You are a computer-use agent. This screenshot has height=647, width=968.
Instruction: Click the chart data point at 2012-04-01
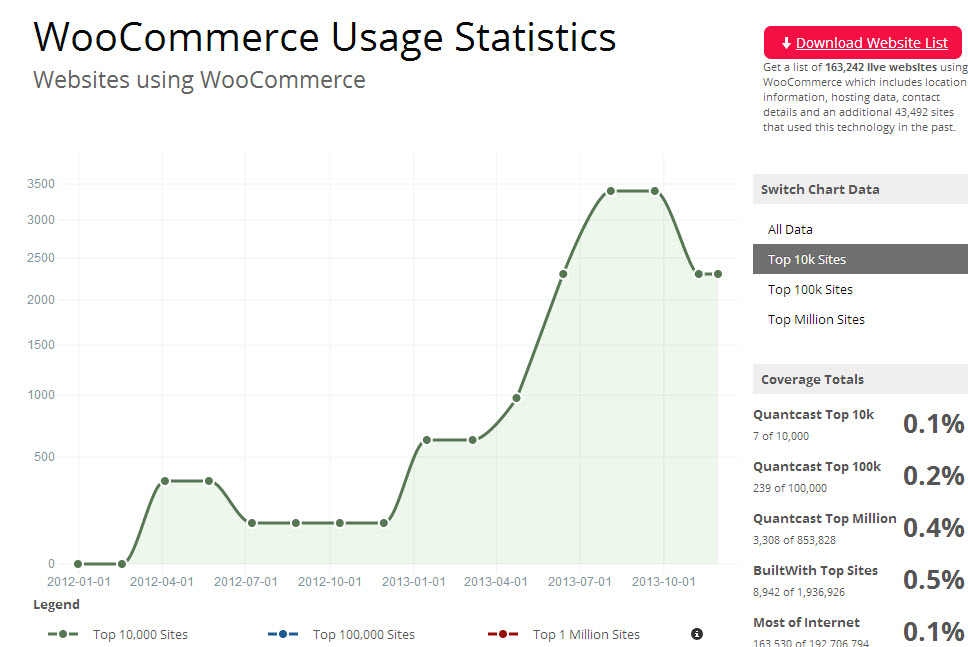click(164, 481)
